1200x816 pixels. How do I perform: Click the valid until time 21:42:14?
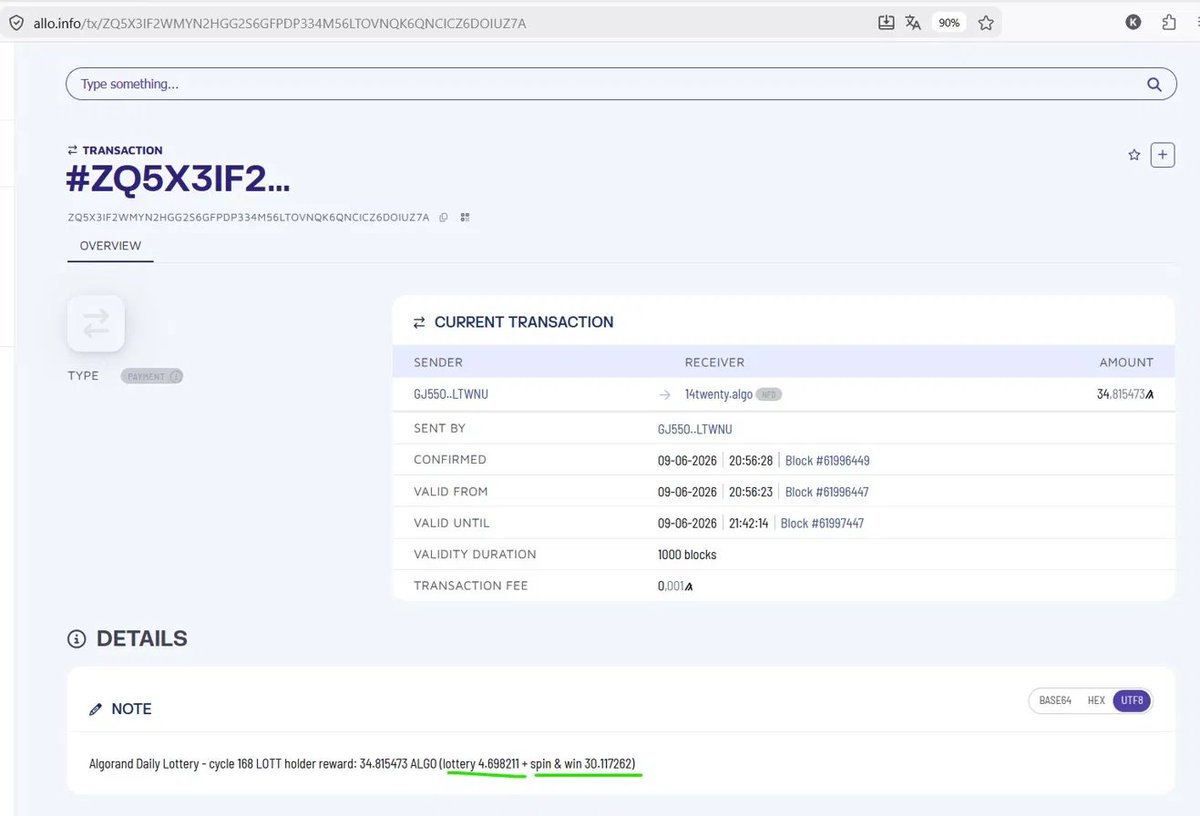749,523
